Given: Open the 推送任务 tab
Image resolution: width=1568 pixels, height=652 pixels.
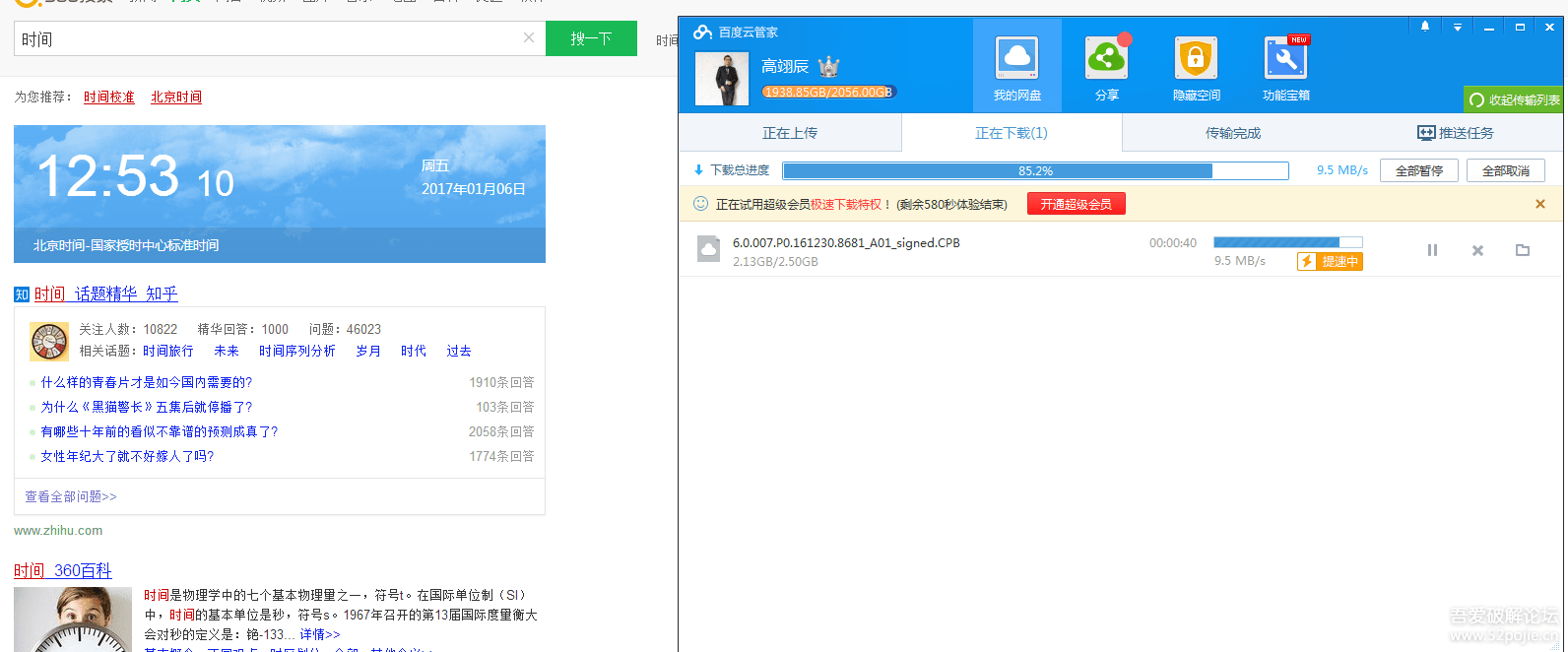Looking at the screenshot, I should point(1455,133).
